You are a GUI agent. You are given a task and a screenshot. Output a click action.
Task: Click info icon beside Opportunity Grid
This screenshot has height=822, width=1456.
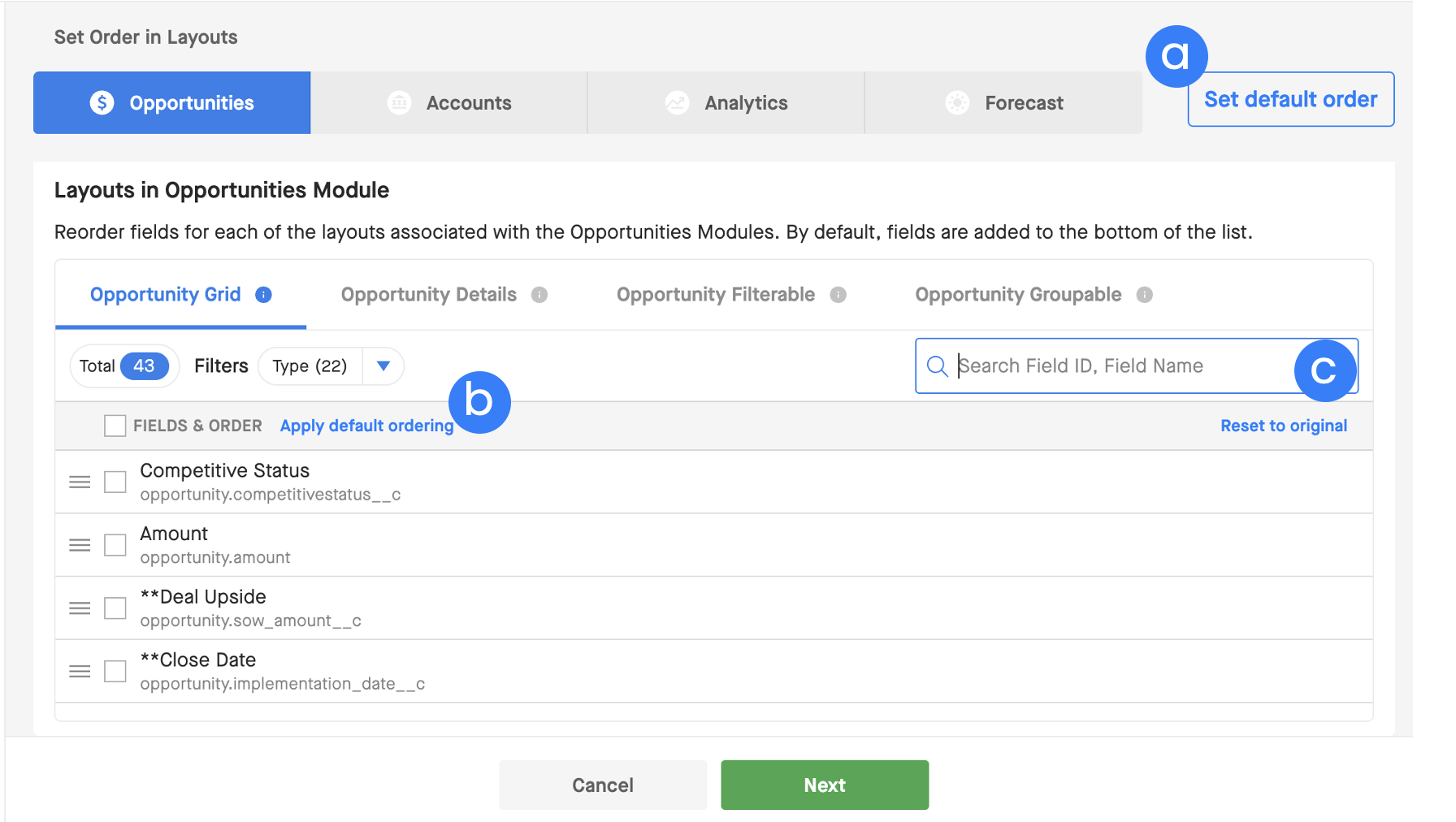point(263,295)
